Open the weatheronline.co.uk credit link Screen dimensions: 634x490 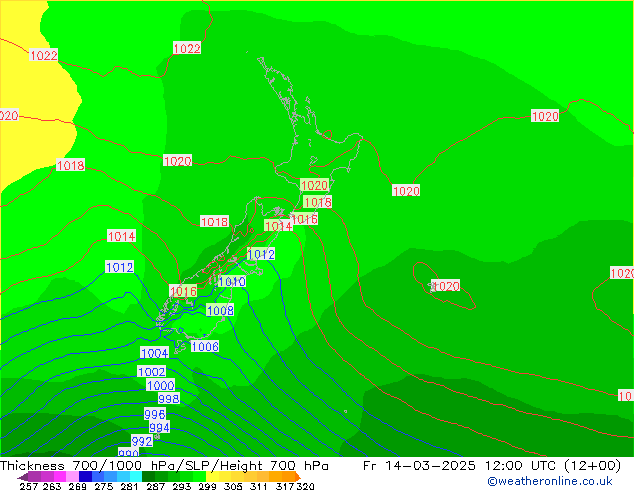pos(550,481)
